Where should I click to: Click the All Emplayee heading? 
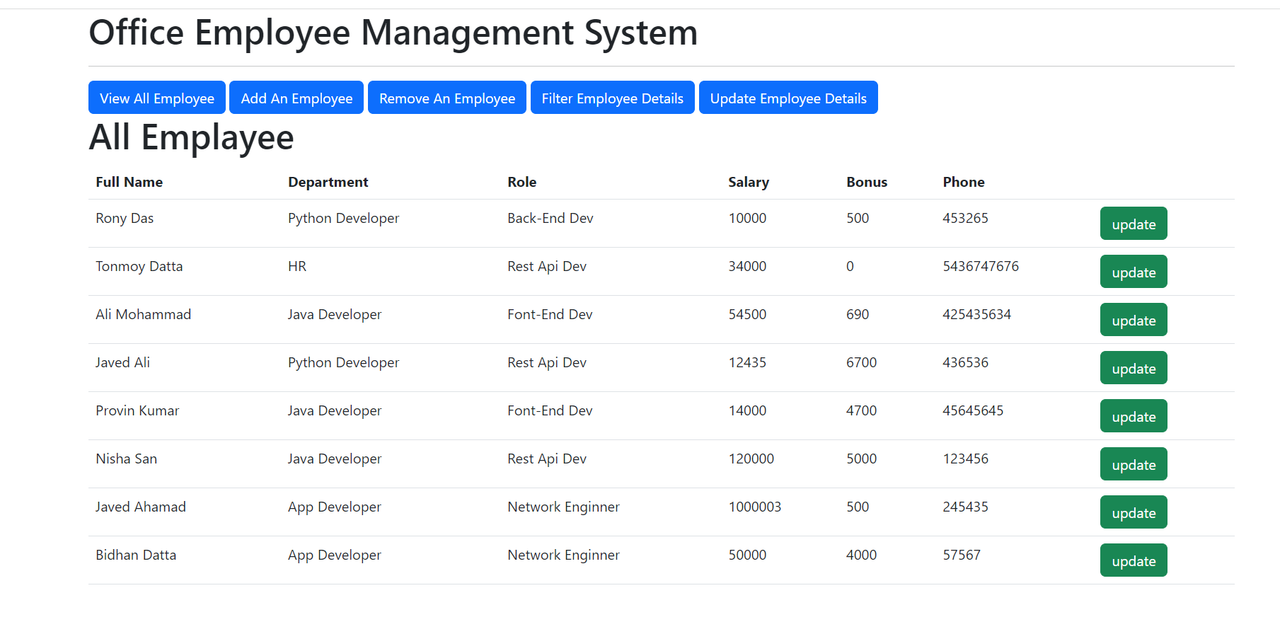pyautogui.click(x=191, y=137)
